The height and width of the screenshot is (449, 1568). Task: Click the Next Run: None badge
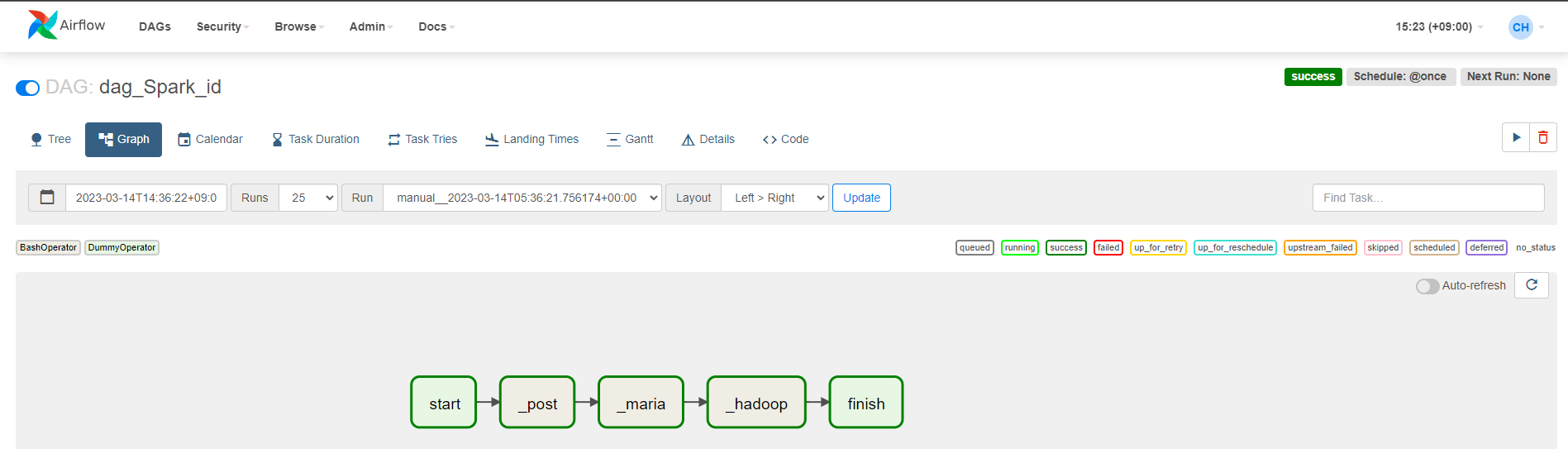(x=1508, y=76)
